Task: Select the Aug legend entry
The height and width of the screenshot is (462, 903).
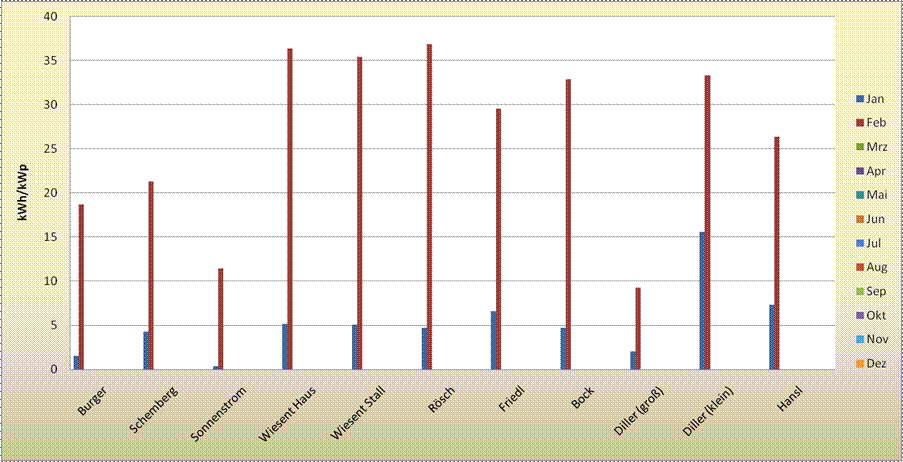Action: (x=872, y=267)
